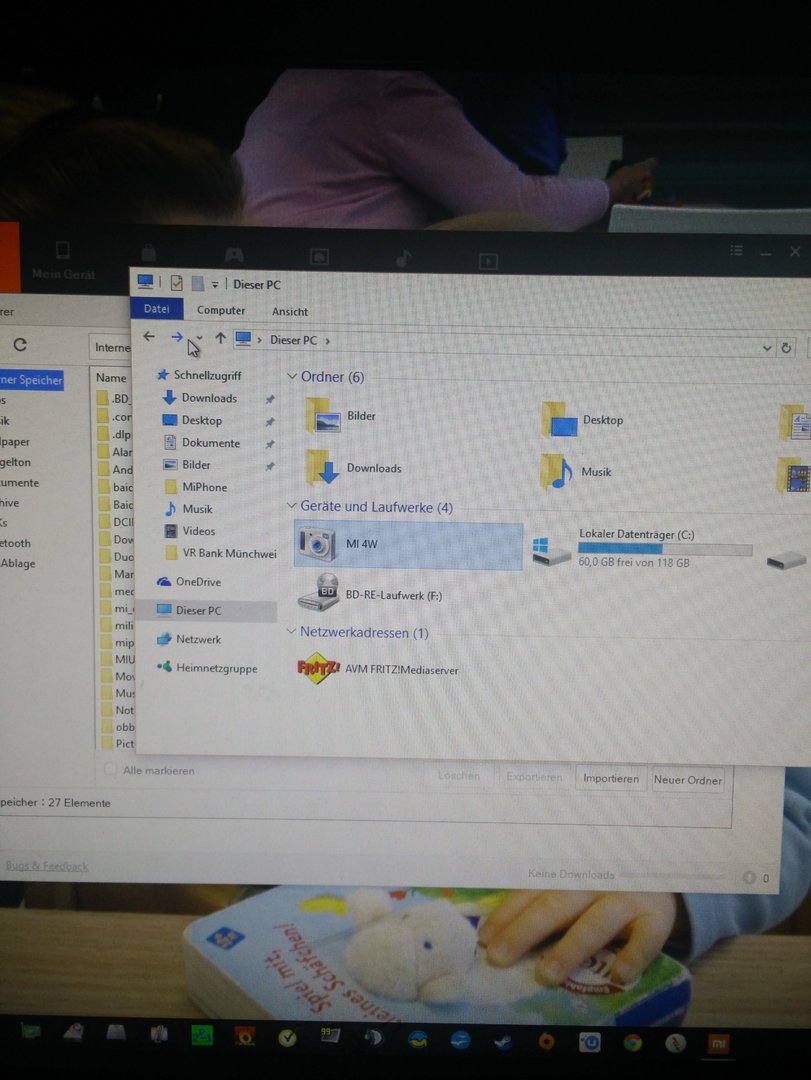Open the music note tab in Mi window

click(x=404, y=258)
